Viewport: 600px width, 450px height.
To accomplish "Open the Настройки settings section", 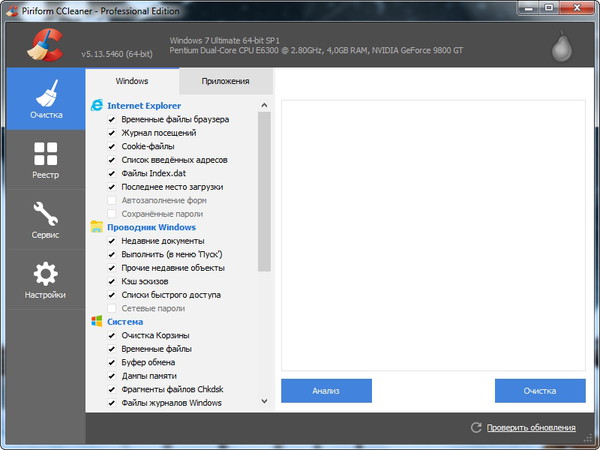I will pyautogui.click(x=45, y=280).
